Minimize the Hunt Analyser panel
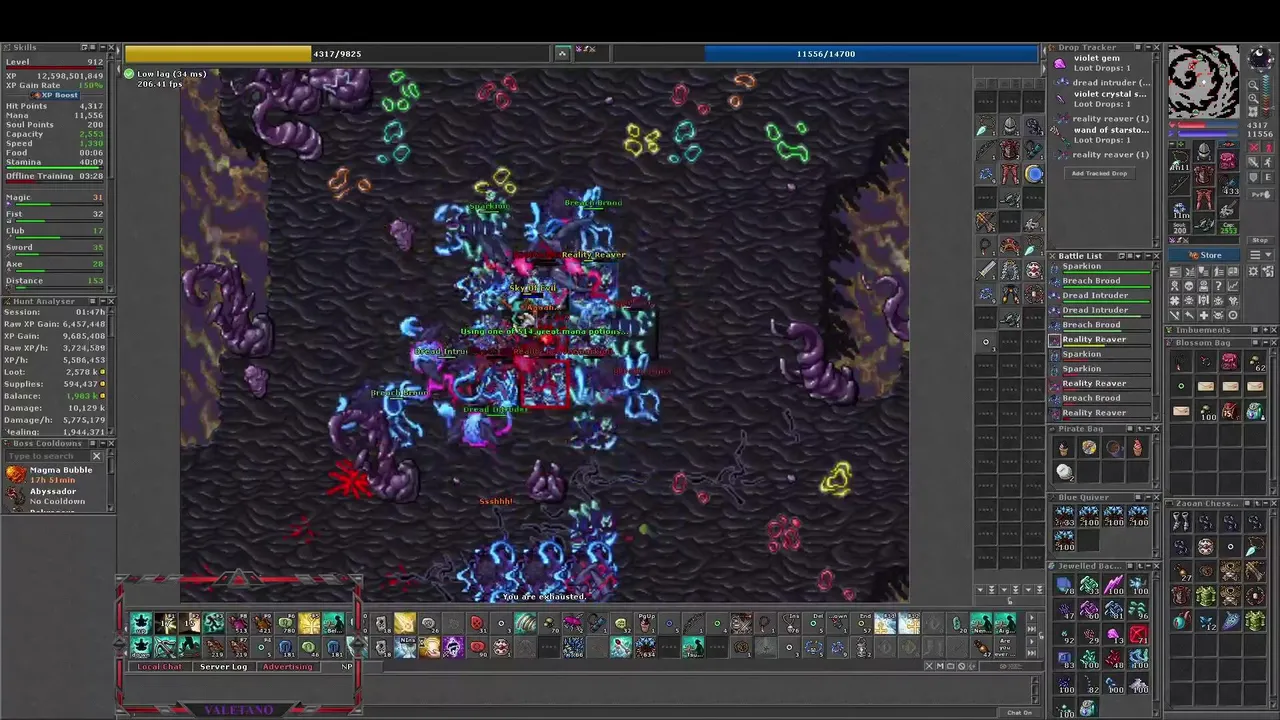Viewport: 1280px width, 720px height. [103, 301]
